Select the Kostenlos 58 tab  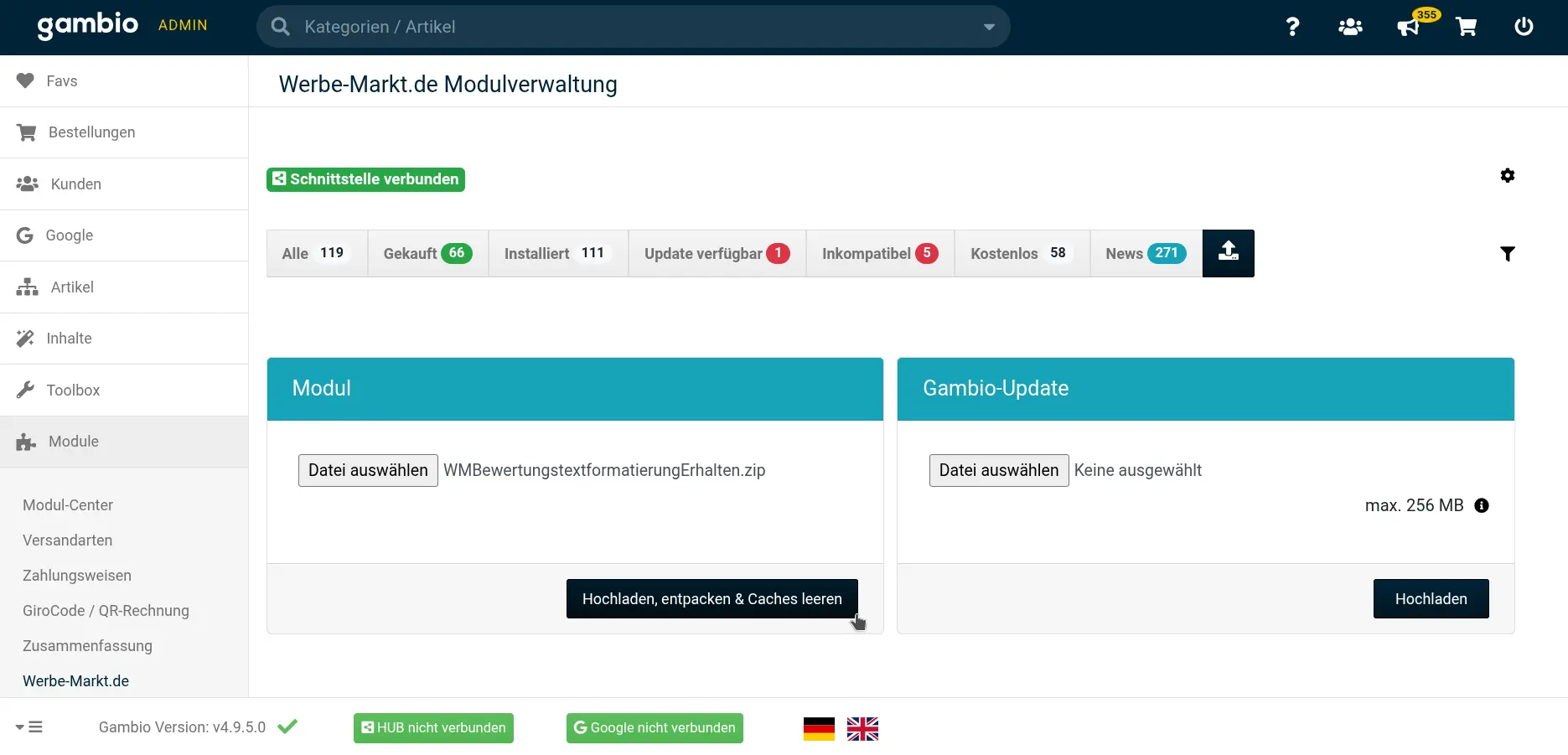pos(1022,253)
